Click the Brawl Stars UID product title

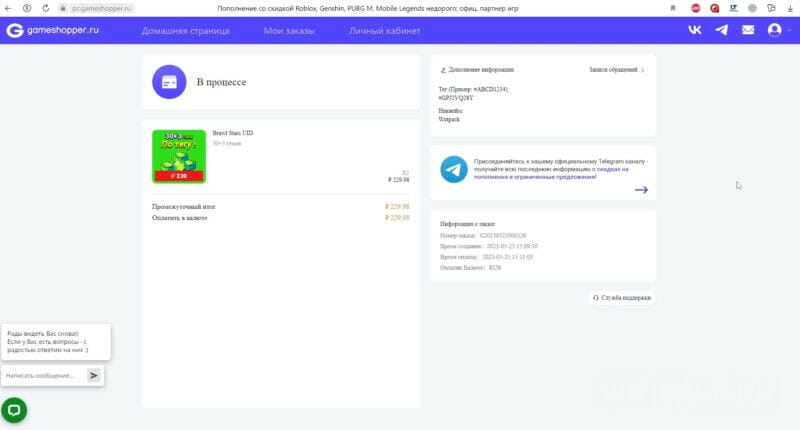pos(233,133)
